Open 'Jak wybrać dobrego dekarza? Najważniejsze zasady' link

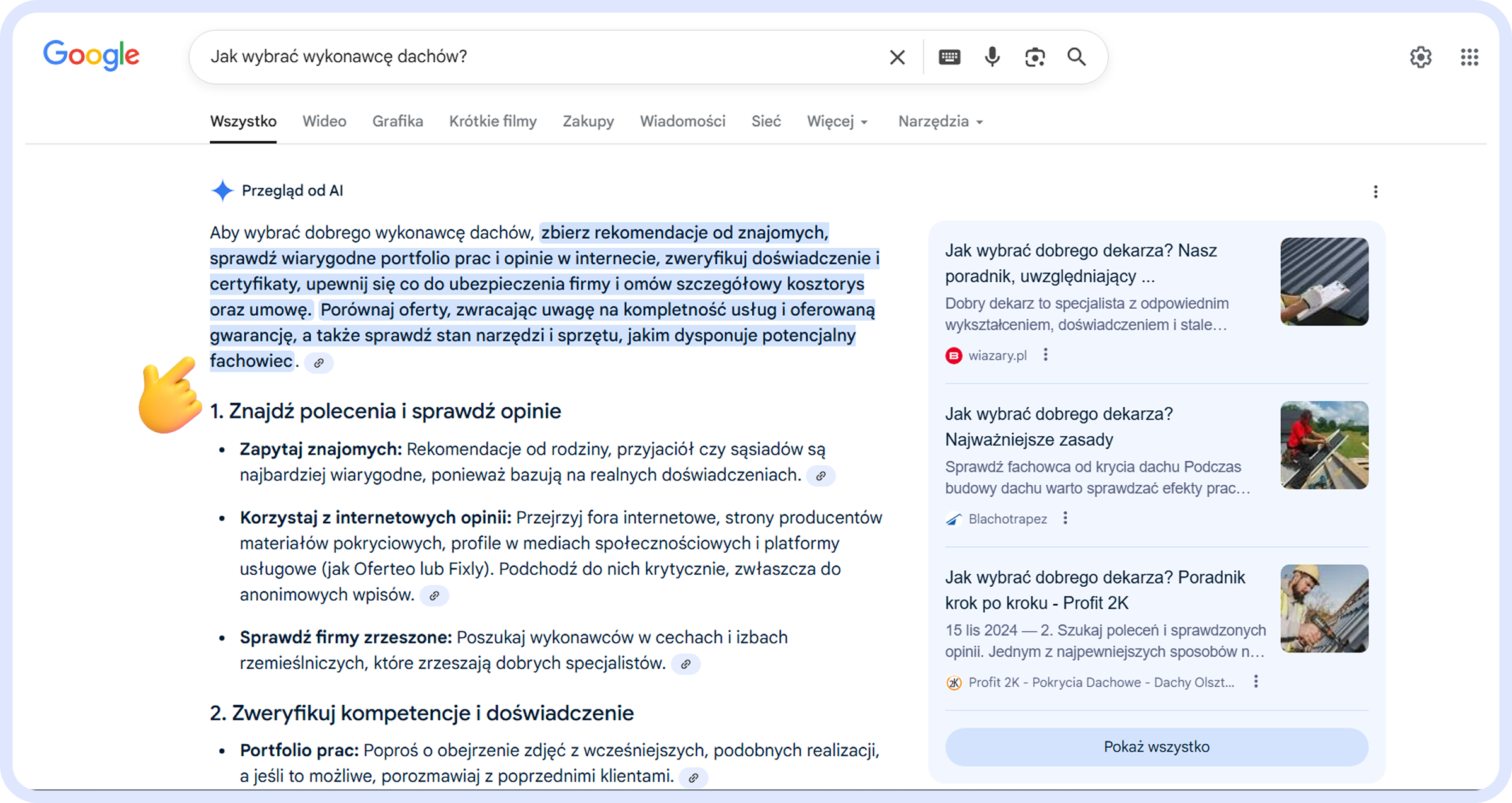click(x=1060, y=427)
